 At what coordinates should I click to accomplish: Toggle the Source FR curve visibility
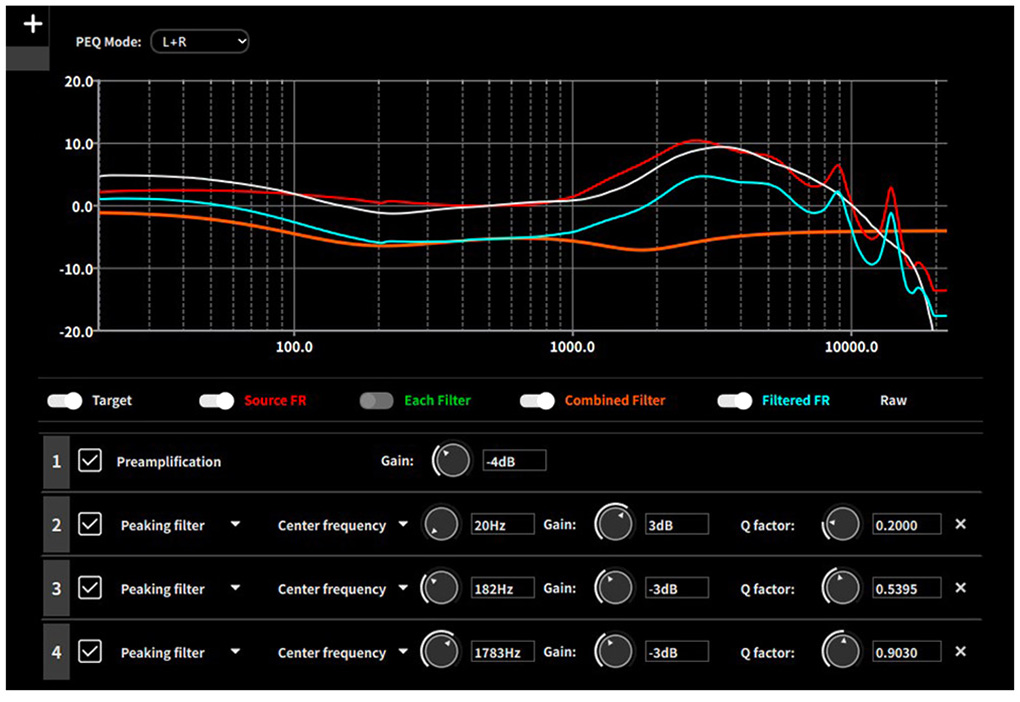pos(214,400)
